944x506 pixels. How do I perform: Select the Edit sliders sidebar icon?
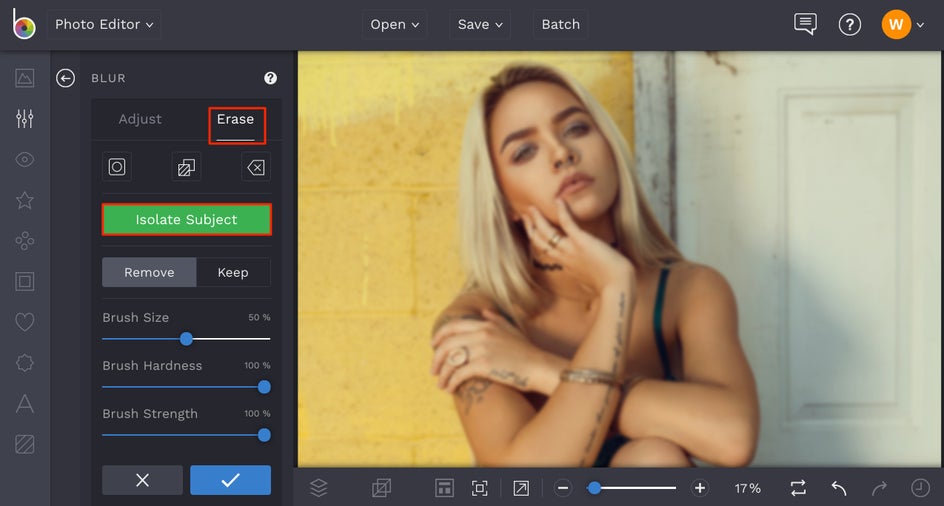25,119
